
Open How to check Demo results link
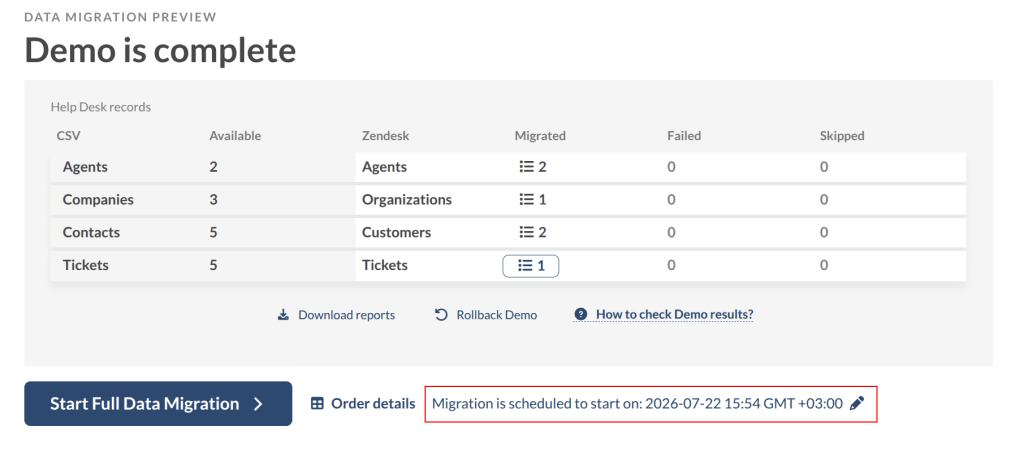pos(664,315)
